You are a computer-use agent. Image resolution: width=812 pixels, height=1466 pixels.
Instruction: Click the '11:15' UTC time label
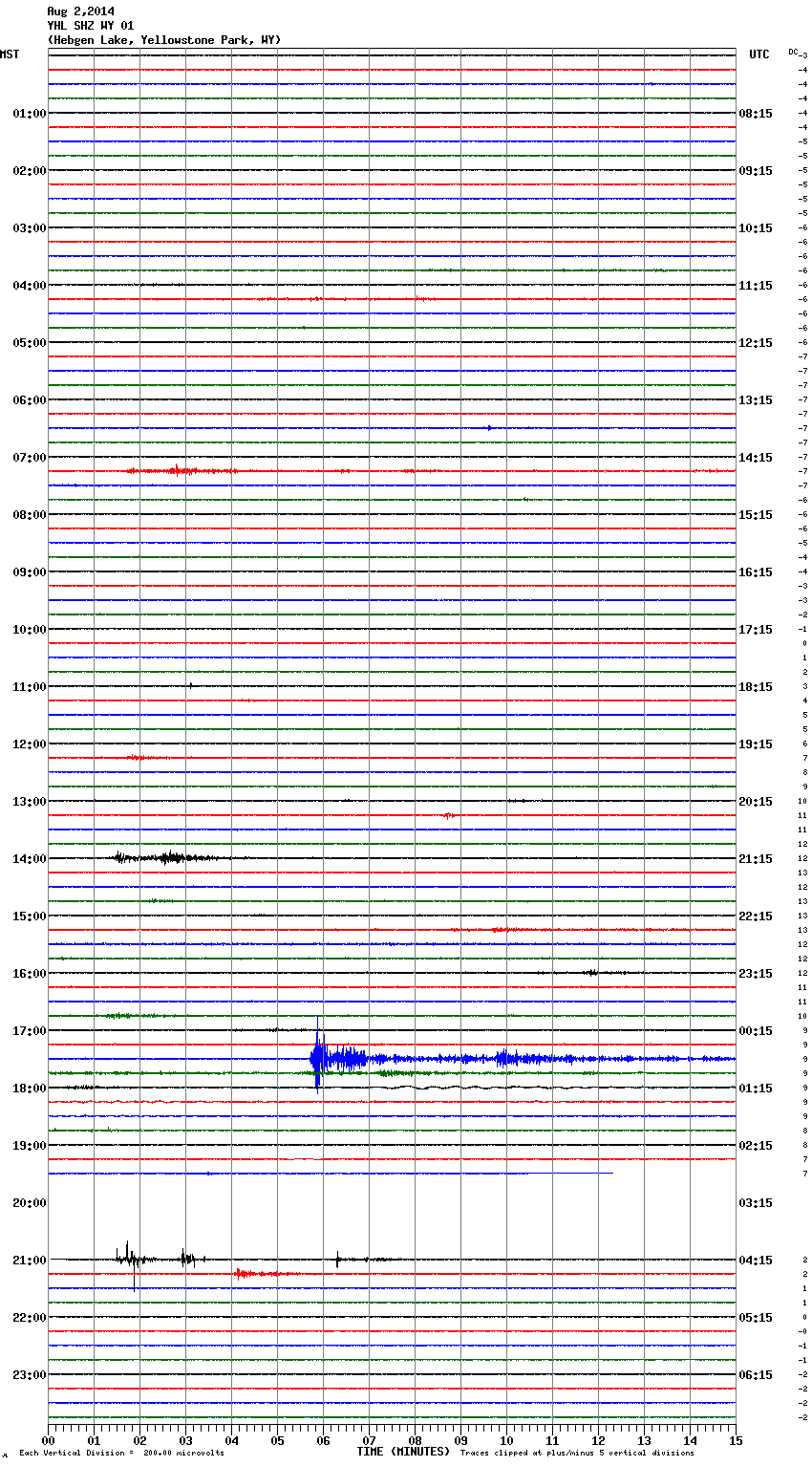[x=756, y=286]
